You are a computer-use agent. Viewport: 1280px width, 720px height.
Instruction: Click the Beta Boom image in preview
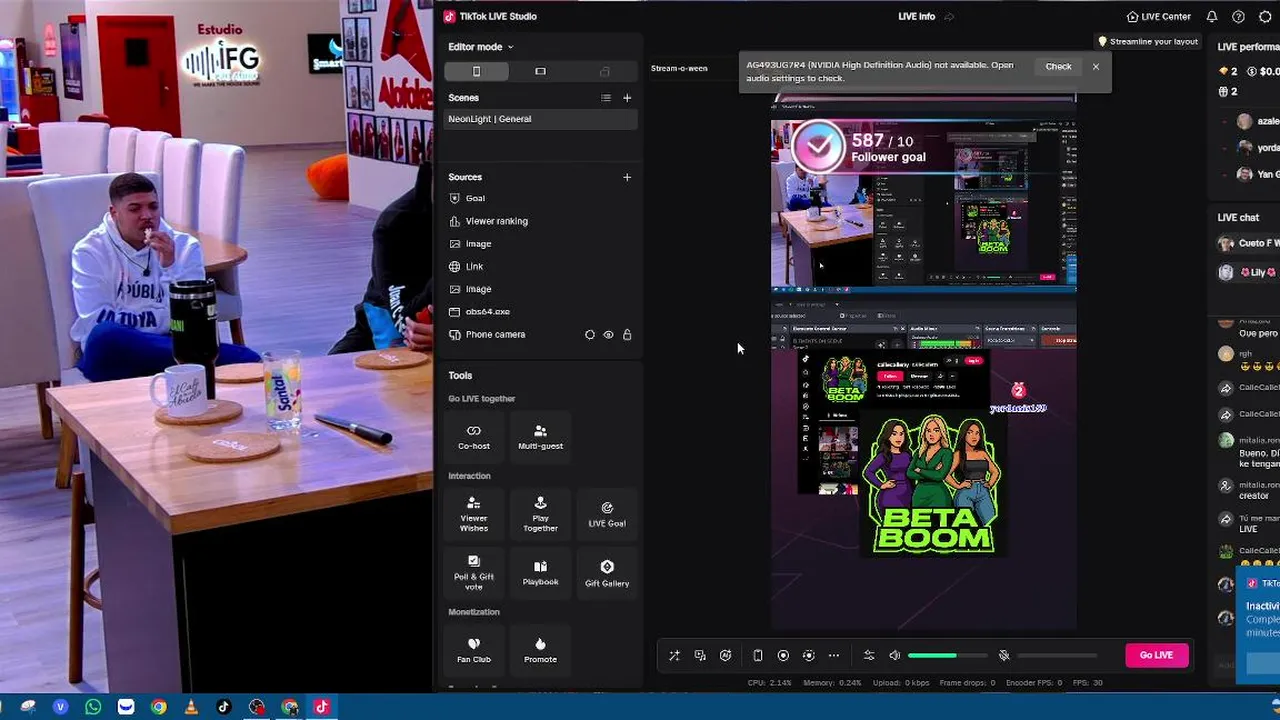tap(933, 484)
